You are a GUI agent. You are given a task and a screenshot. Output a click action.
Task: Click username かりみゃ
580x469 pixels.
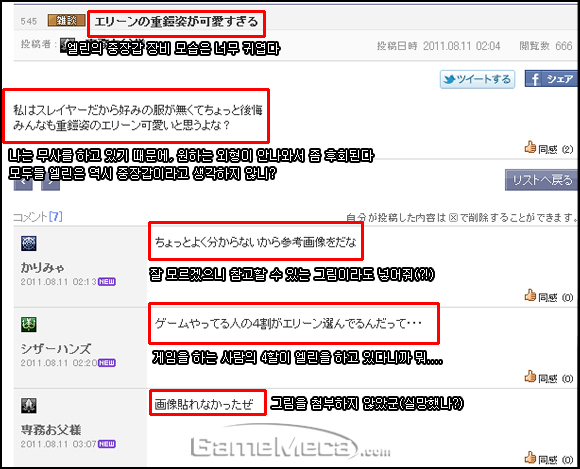coord(43,267)
